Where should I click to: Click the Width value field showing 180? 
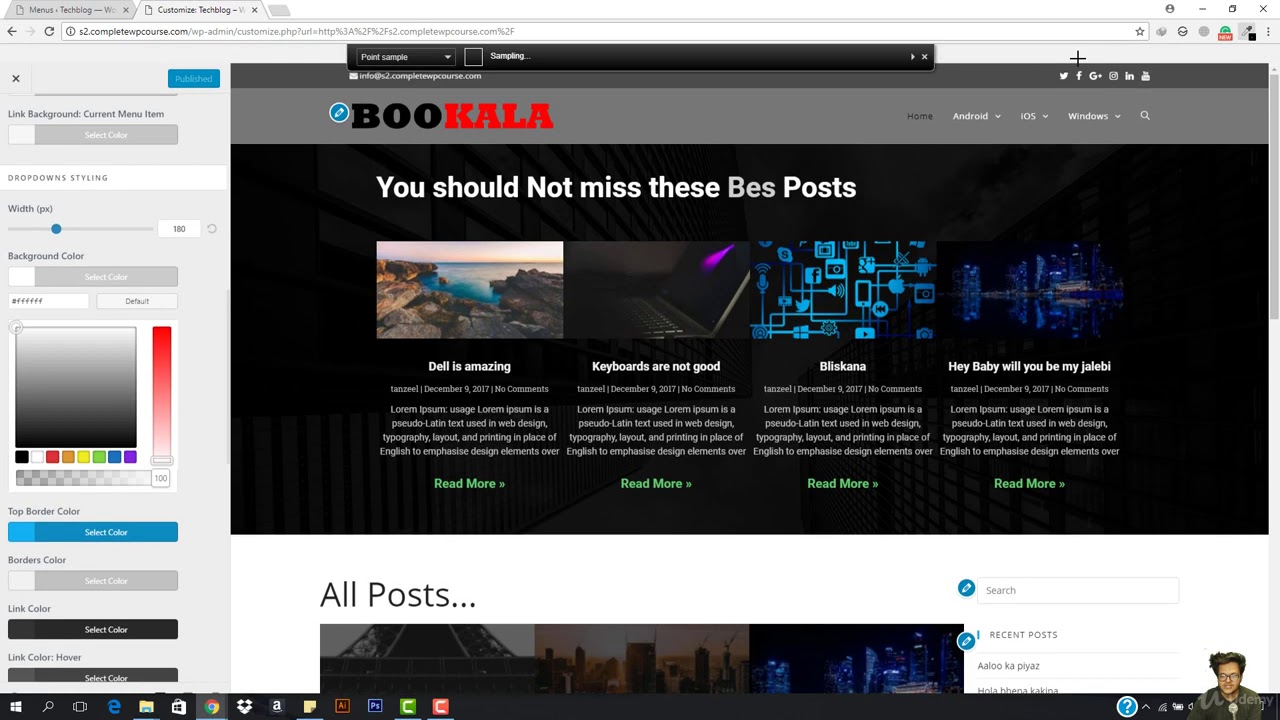pos(179,229)
